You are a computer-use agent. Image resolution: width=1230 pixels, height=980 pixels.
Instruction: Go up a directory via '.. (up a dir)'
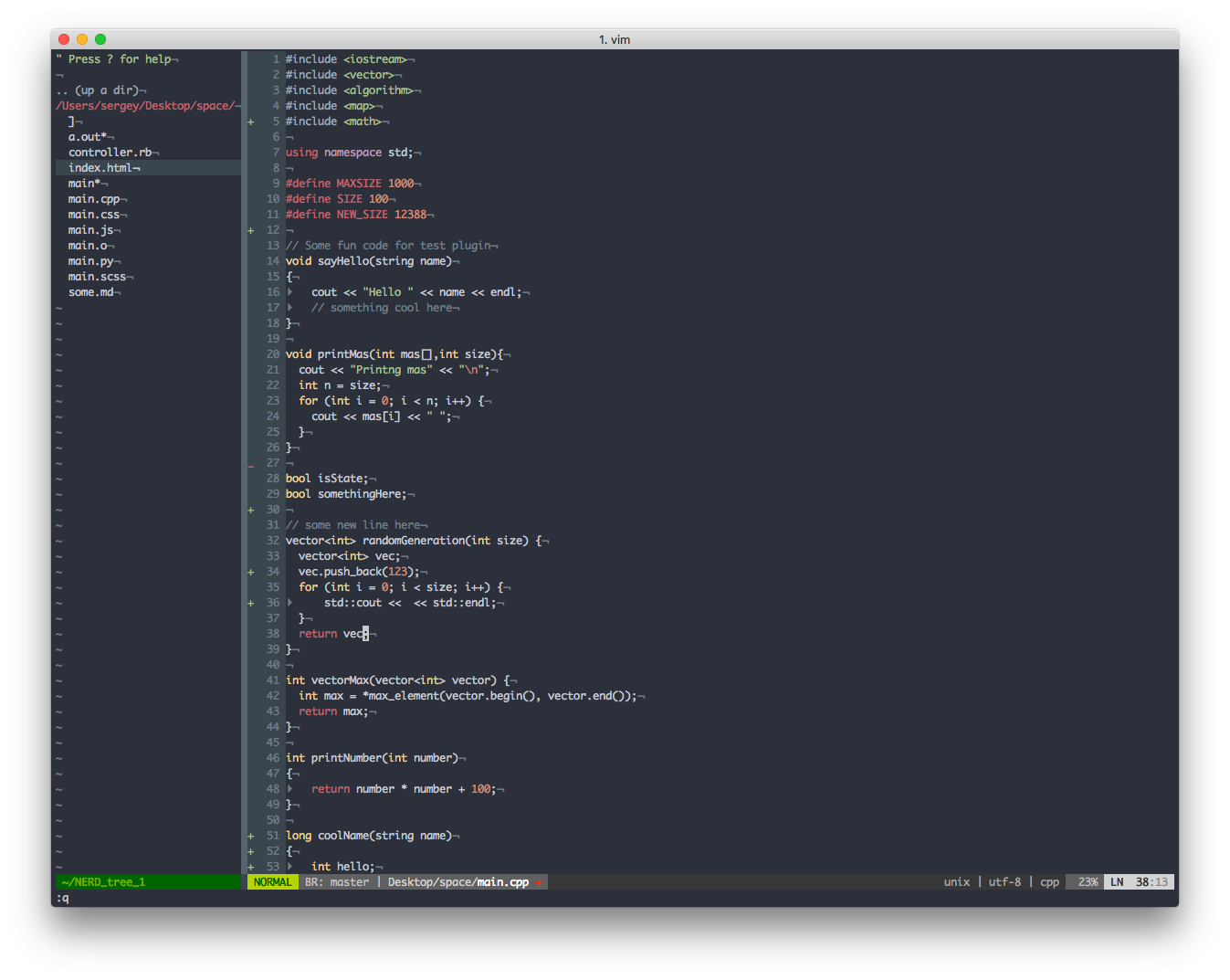(98, 90)
